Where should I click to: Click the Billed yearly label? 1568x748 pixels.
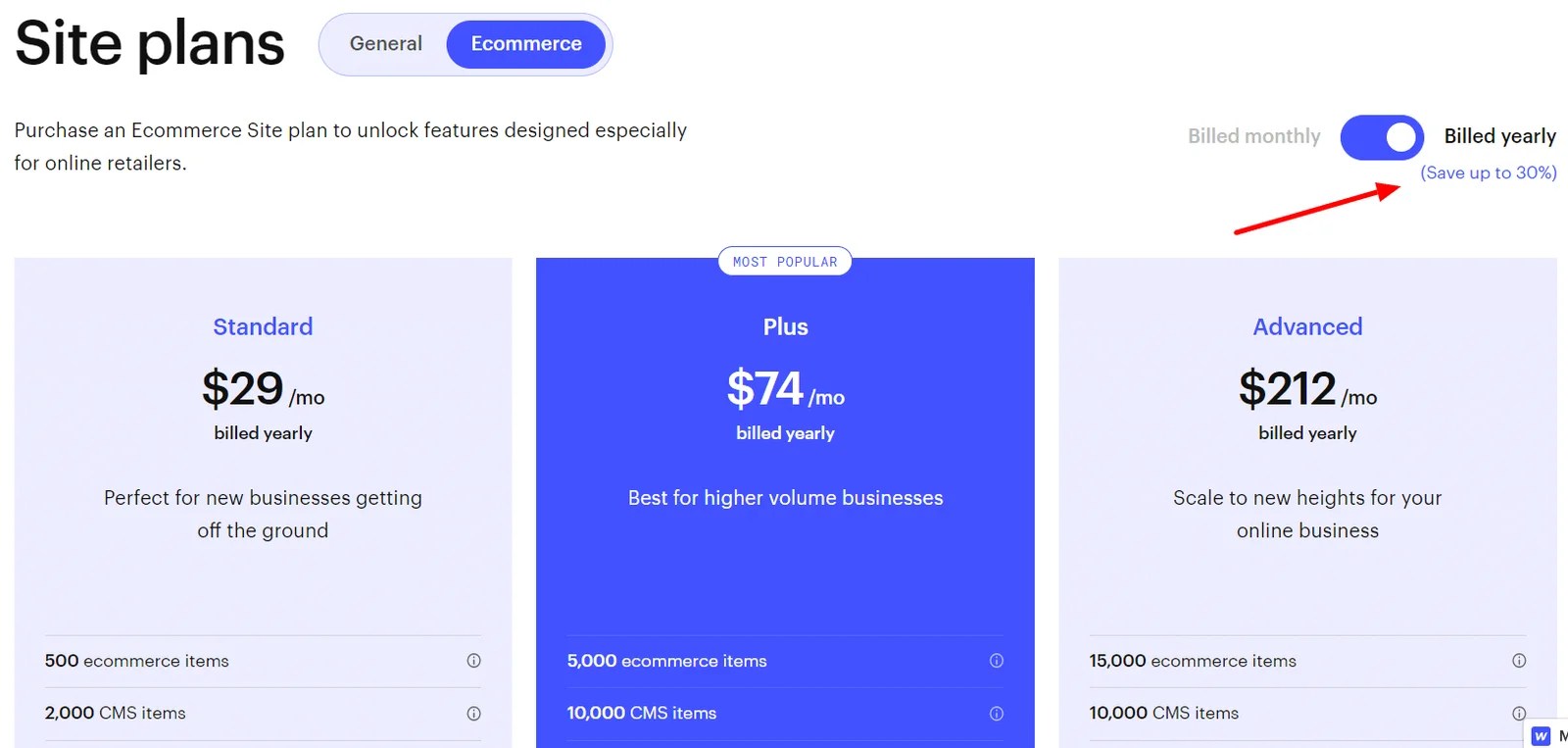pos(1500,136)
